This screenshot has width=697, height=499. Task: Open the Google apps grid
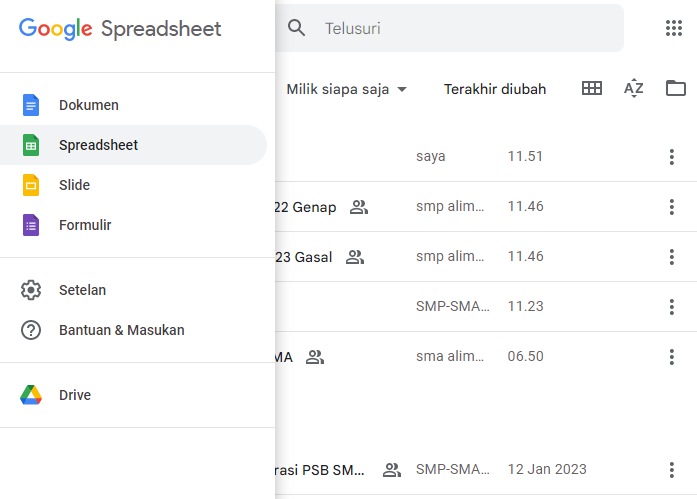[x=674, y=28]
